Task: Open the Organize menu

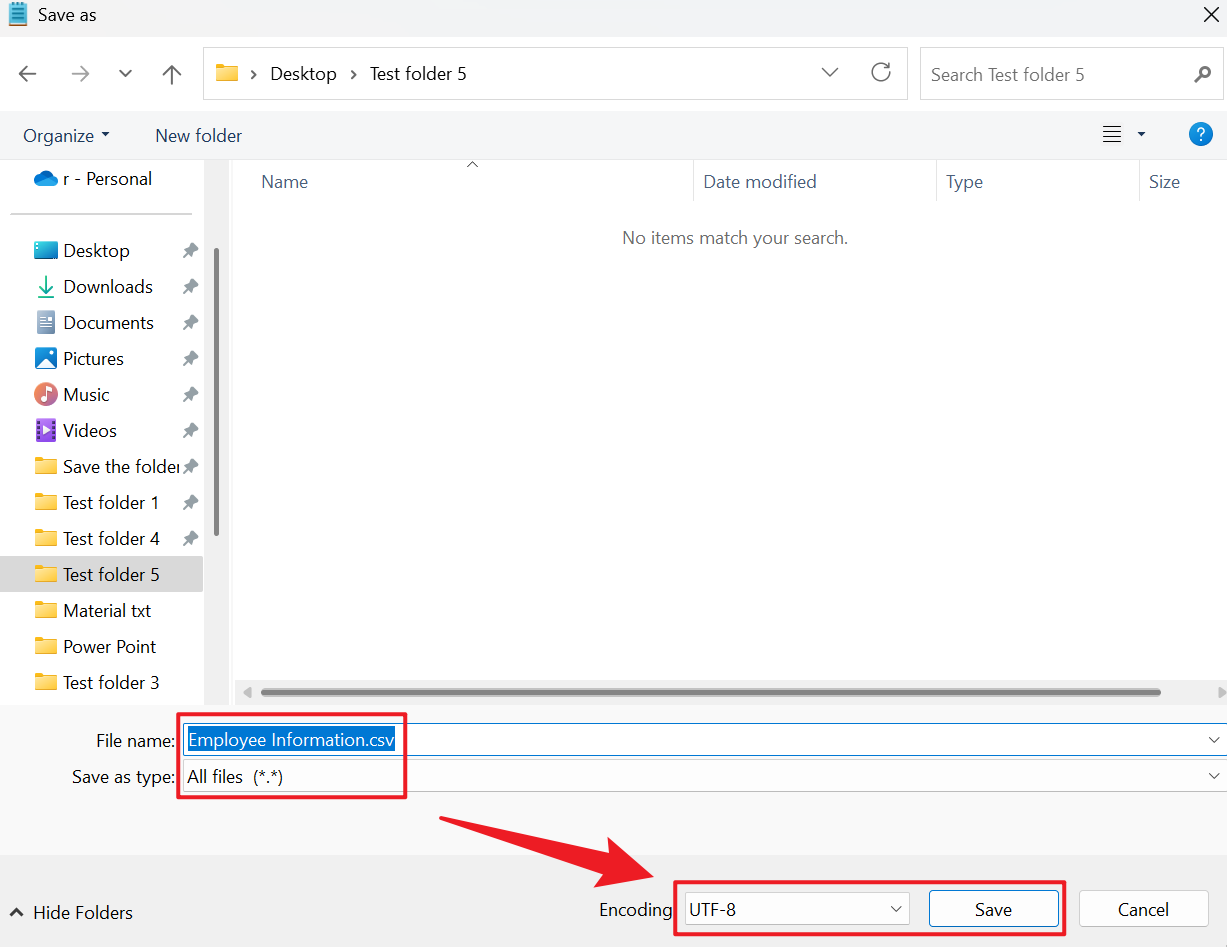Action: (65, 135)
